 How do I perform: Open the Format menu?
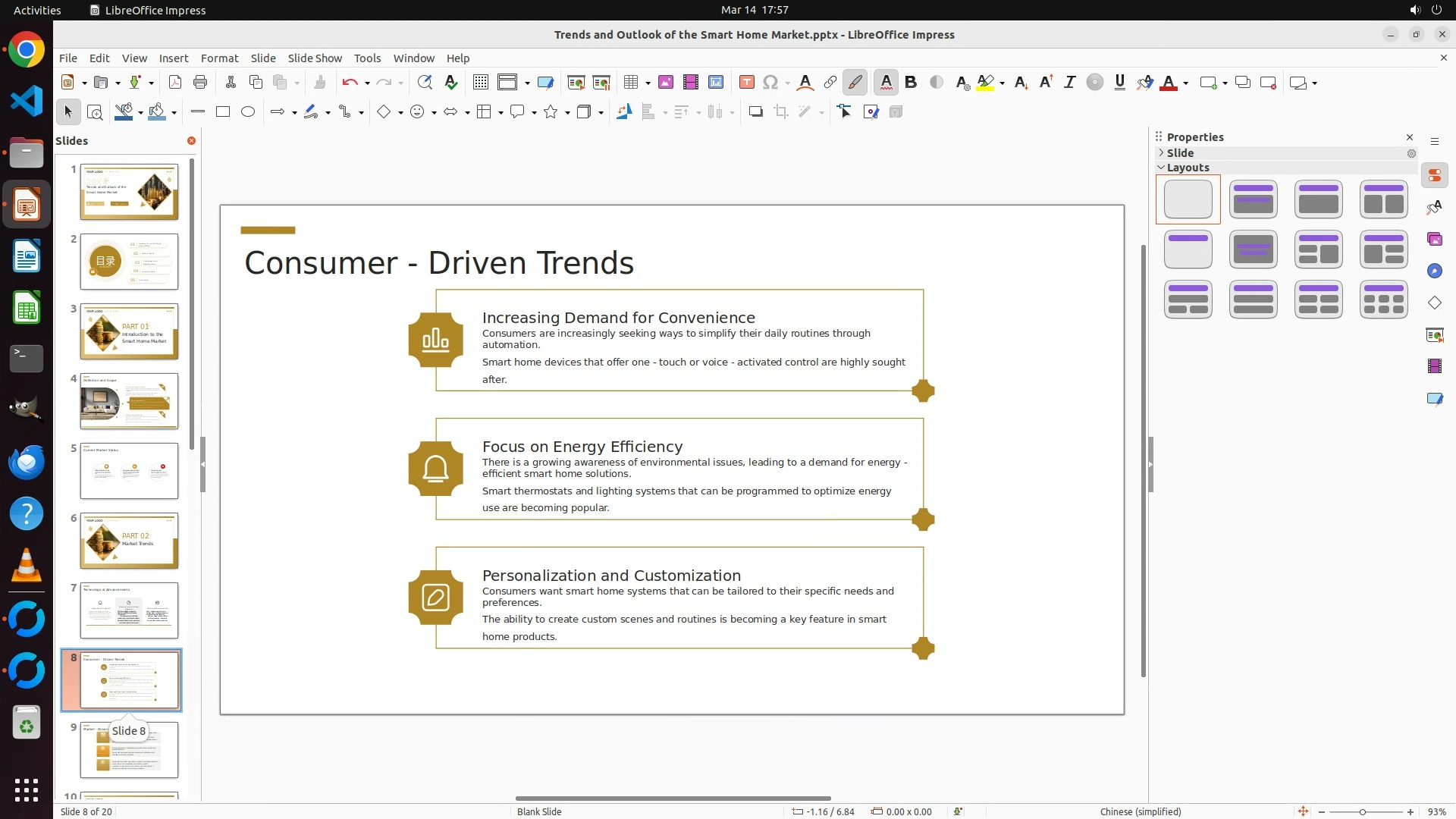(x=219, y=58)
